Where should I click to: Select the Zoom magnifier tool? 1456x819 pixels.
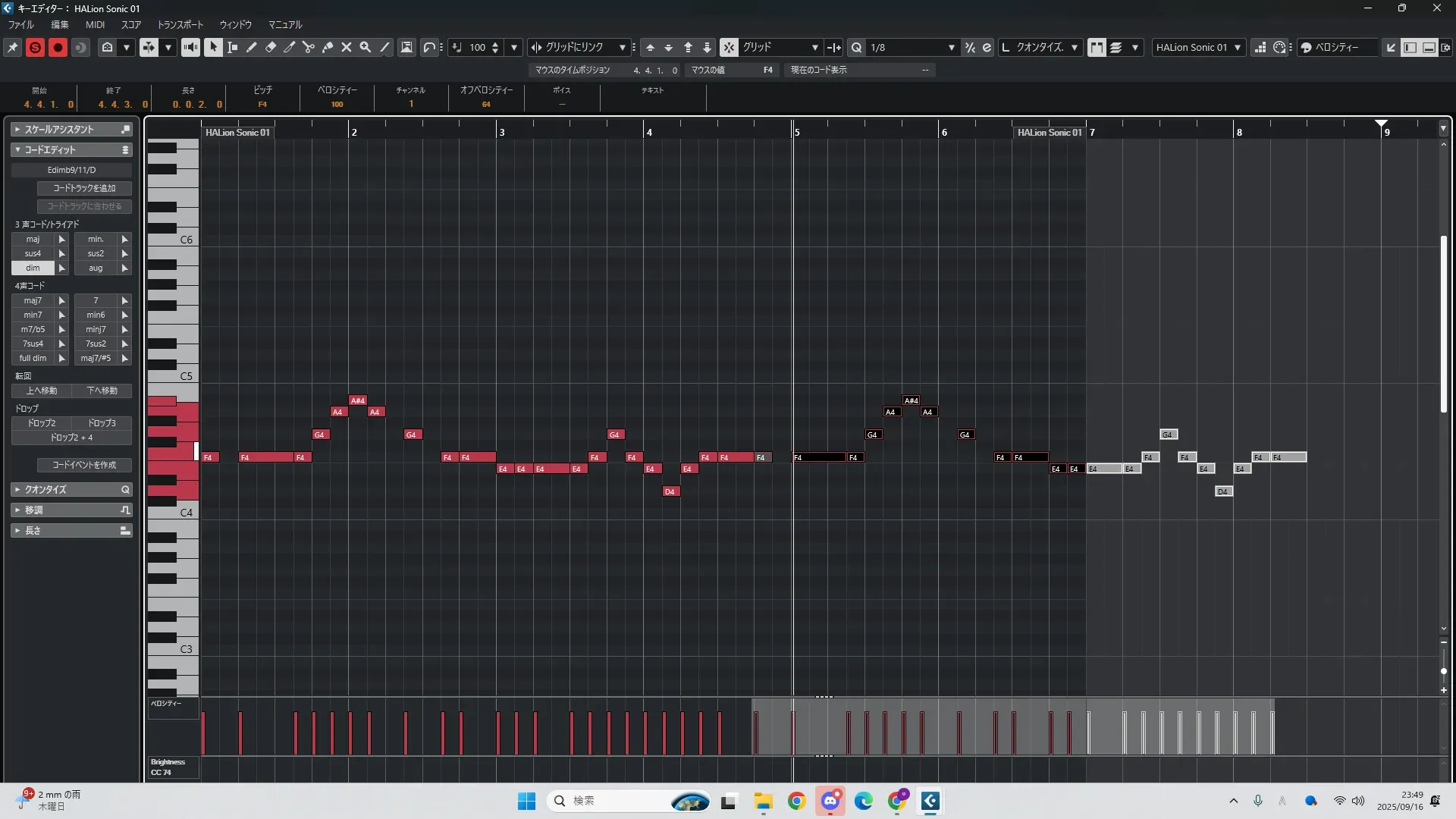(366, 47)
